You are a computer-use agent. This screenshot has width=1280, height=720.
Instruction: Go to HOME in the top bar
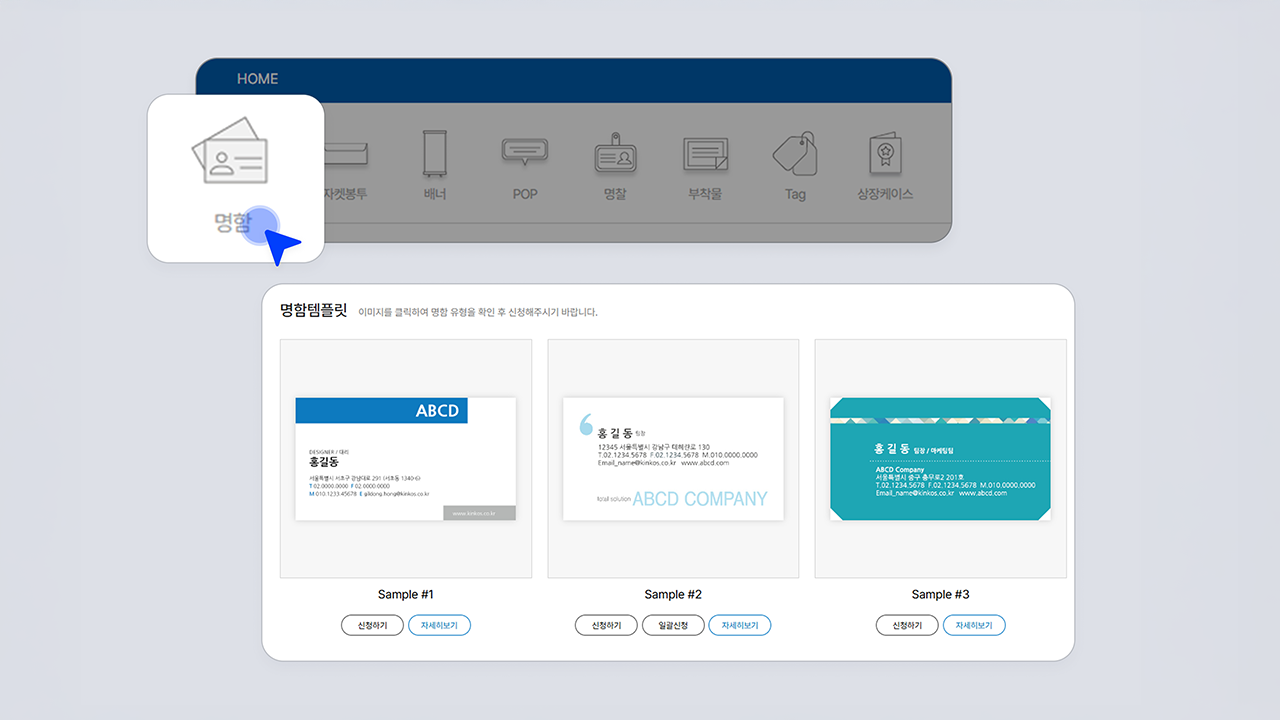pyautogui.click(x=258, y=79)
